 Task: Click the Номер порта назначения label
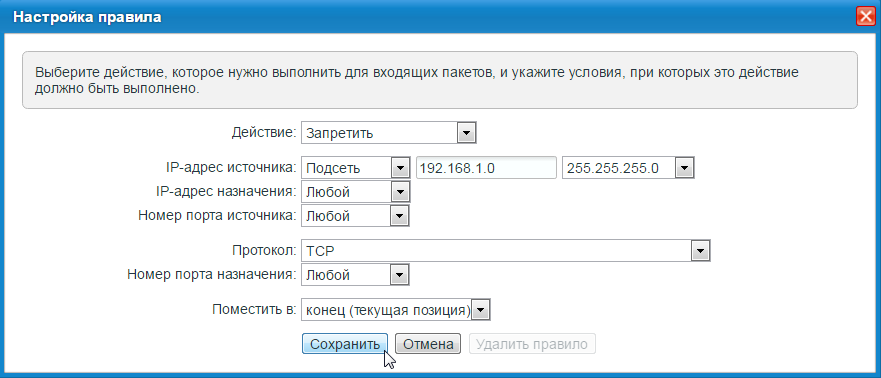pyautogui.click(x=212, y=275)
